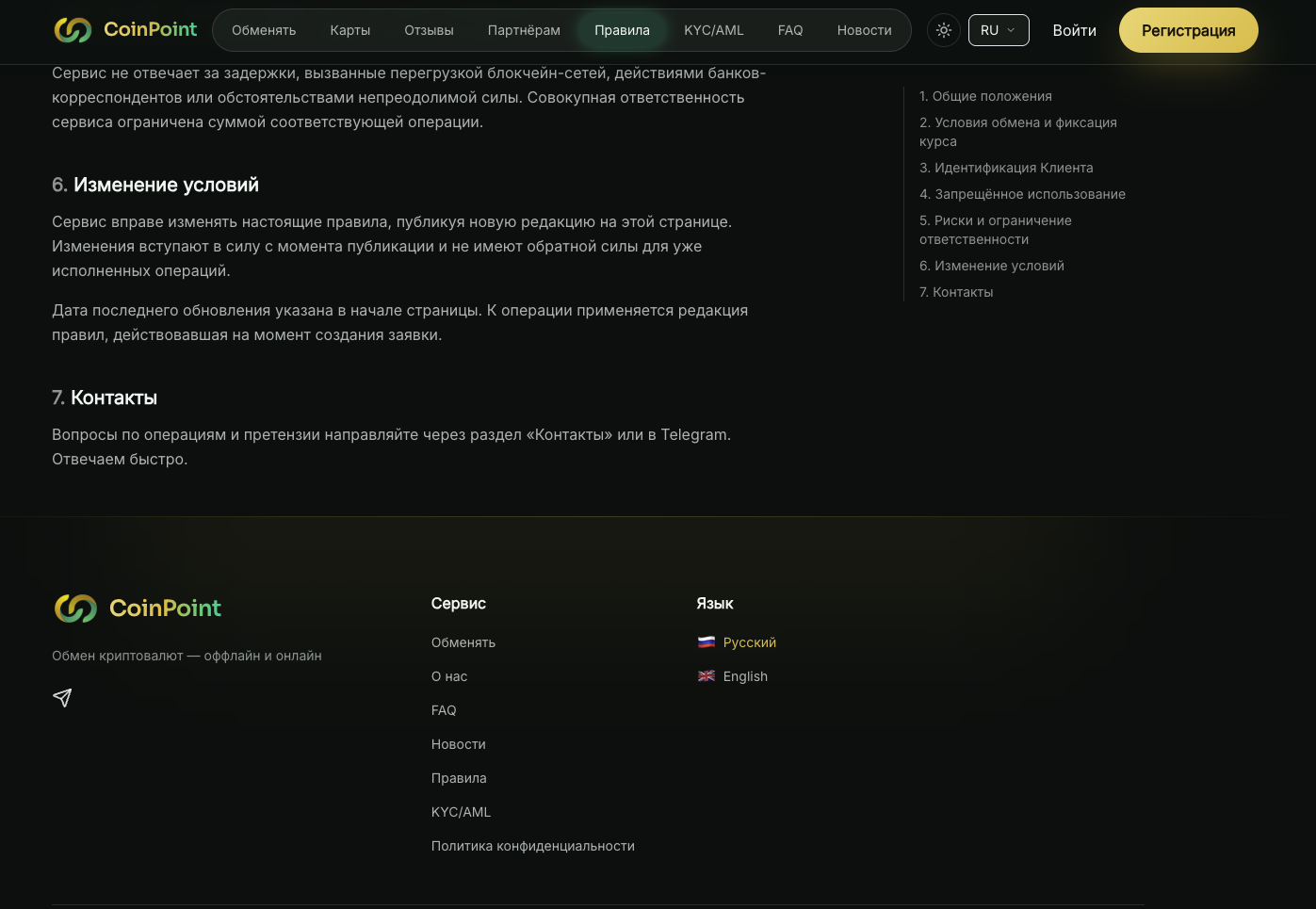
Task: Toggle the light/dark theme sun icon
Action: (944, 30)
